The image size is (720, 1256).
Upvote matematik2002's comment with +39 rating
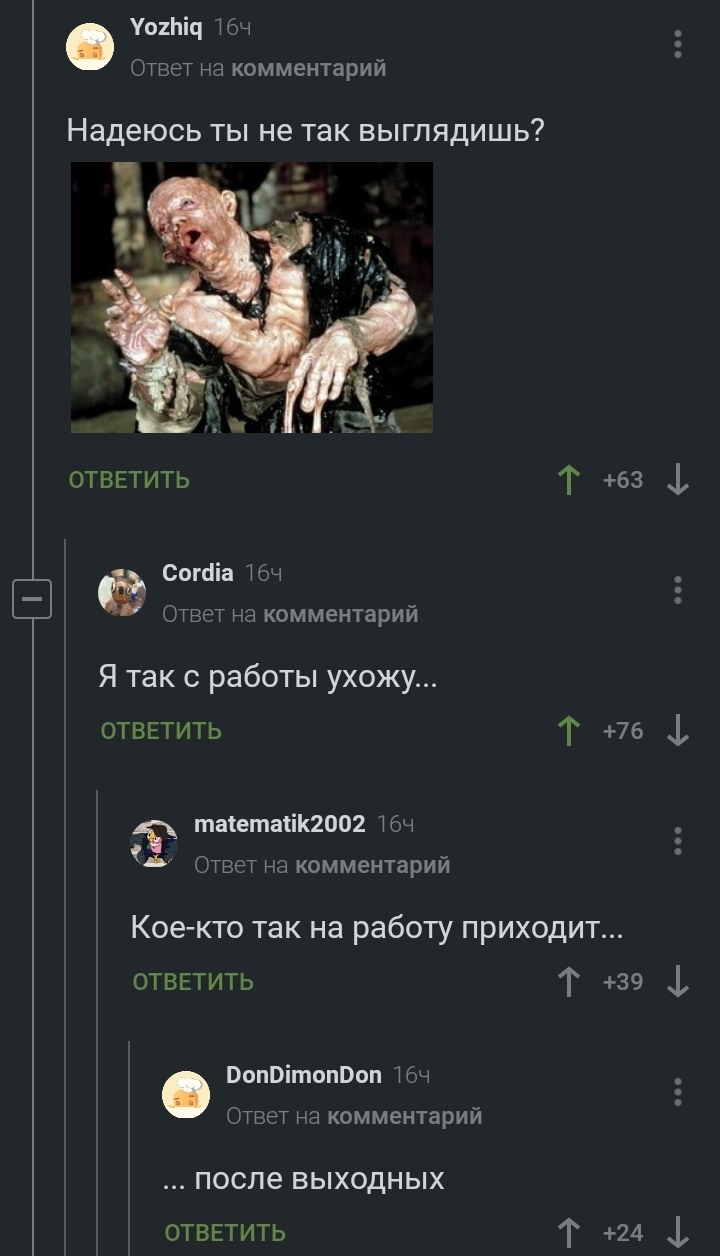[x=569, y=982]
